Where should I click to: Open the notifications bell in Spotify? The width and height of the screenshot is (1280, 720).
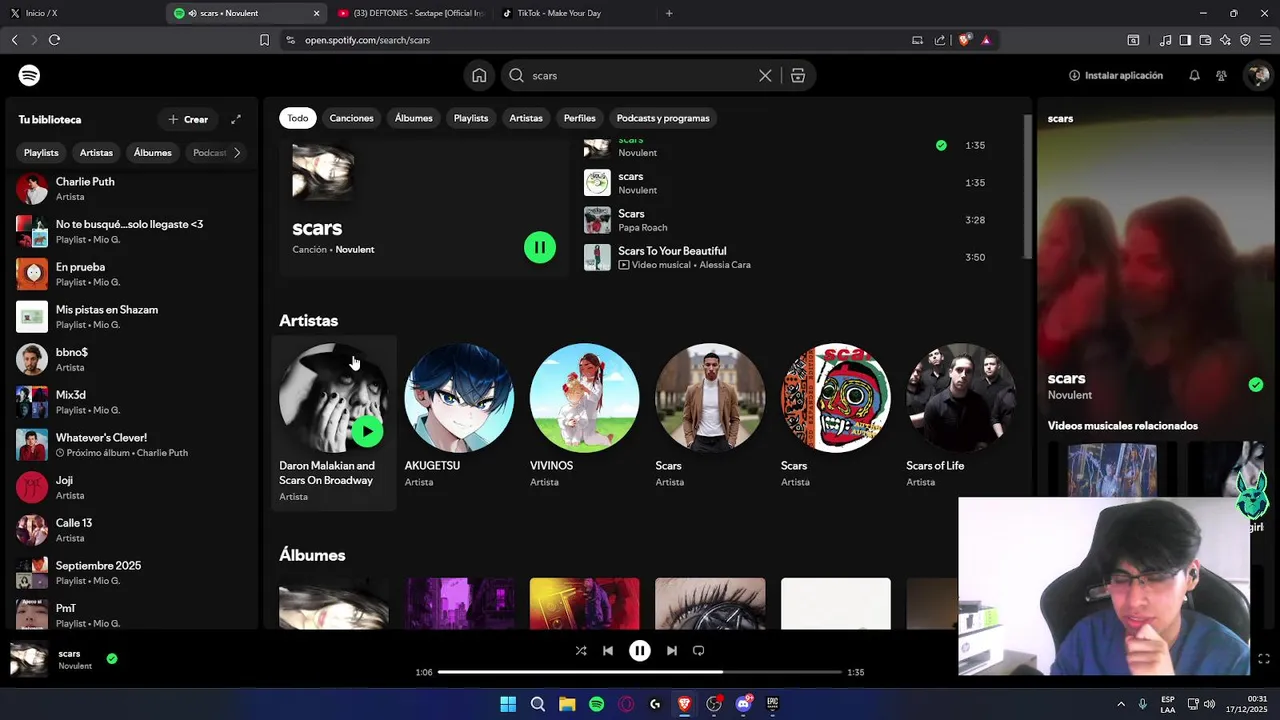(1194, 75)
